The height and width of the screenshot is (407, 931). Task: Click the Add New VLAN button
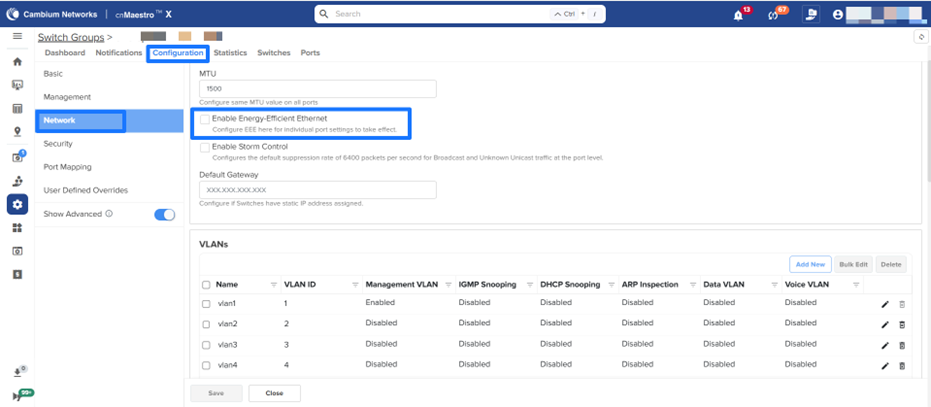click(x=809, y=264)
